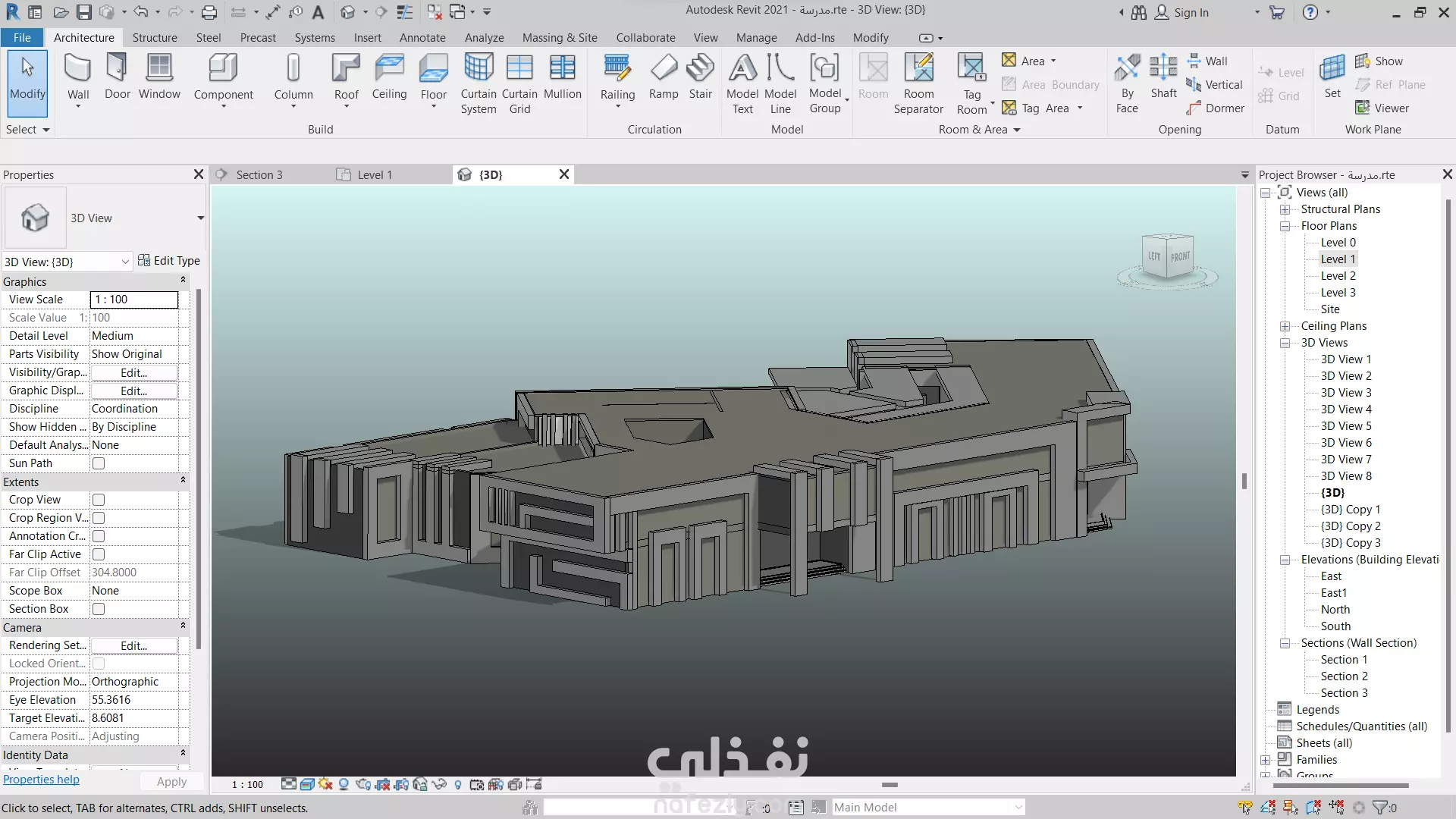Viewport: 1456px width, 819px height.
Task: Open the 3D View instance dropdown
Action: click(x=125, y=262)
